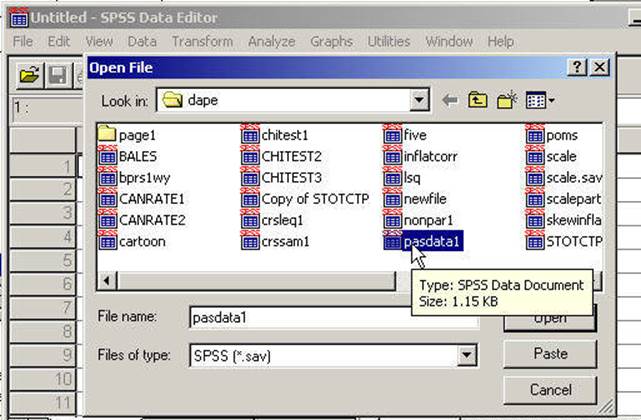Select row header 3 in Data Editor

click(x=43, y=213)
